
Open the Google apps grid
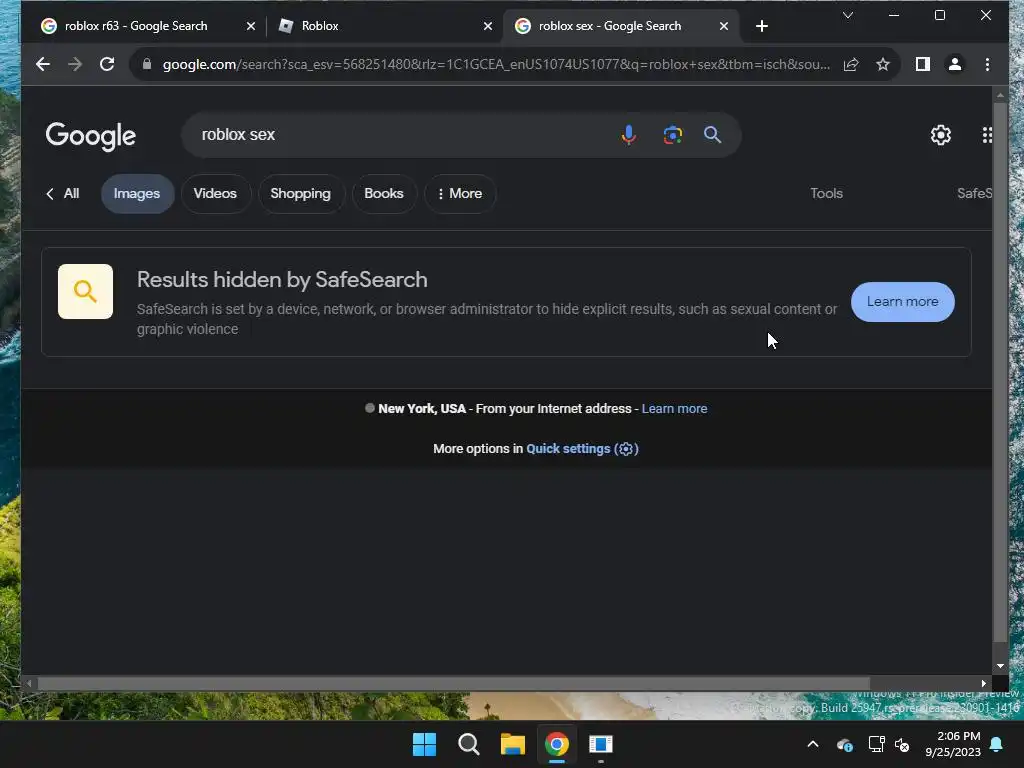tap(987, 135)
